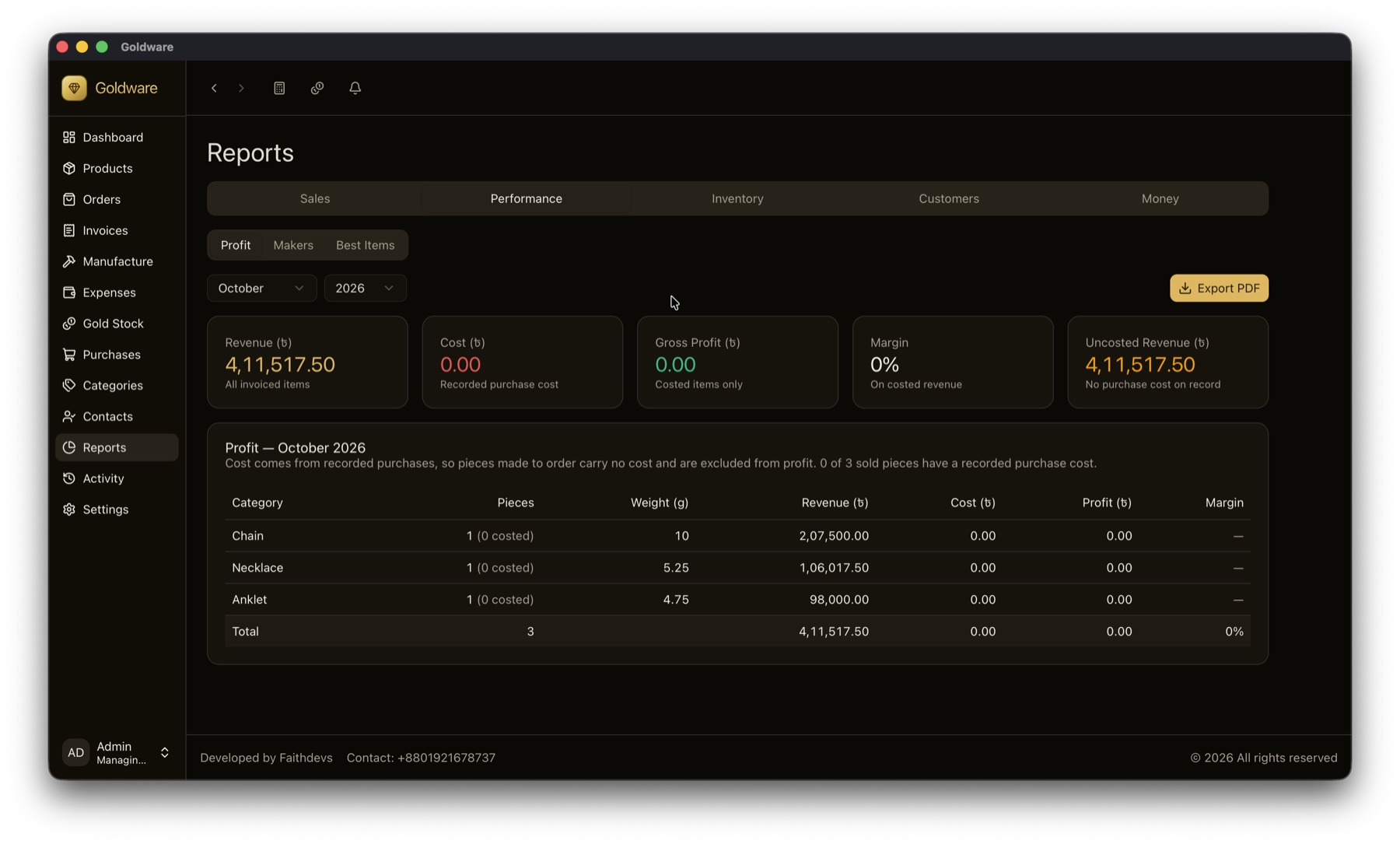Click the Anklet category row
The height and width of the screenshot is (844, 1400).
[x=737, y=600]
